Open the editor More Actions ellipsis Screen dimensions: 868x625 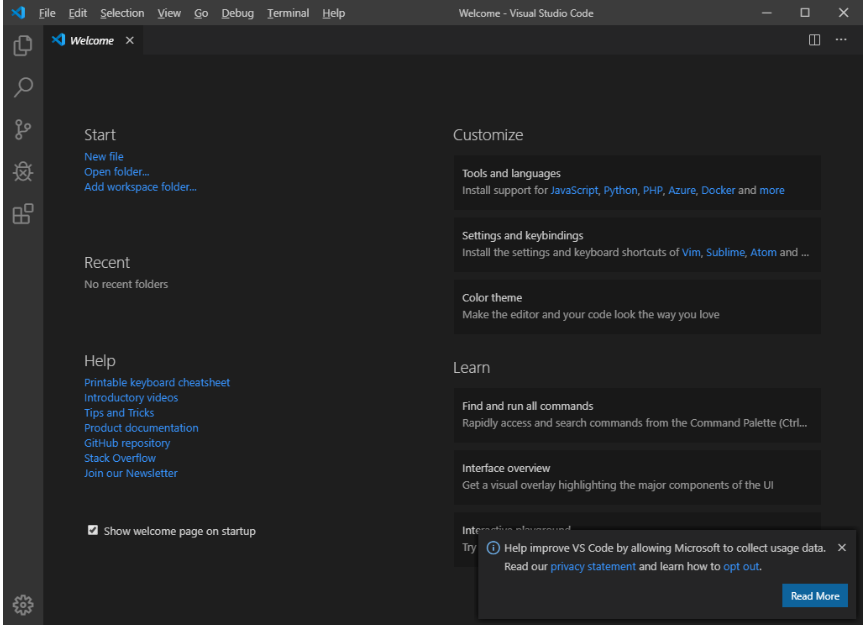point(841,40)
